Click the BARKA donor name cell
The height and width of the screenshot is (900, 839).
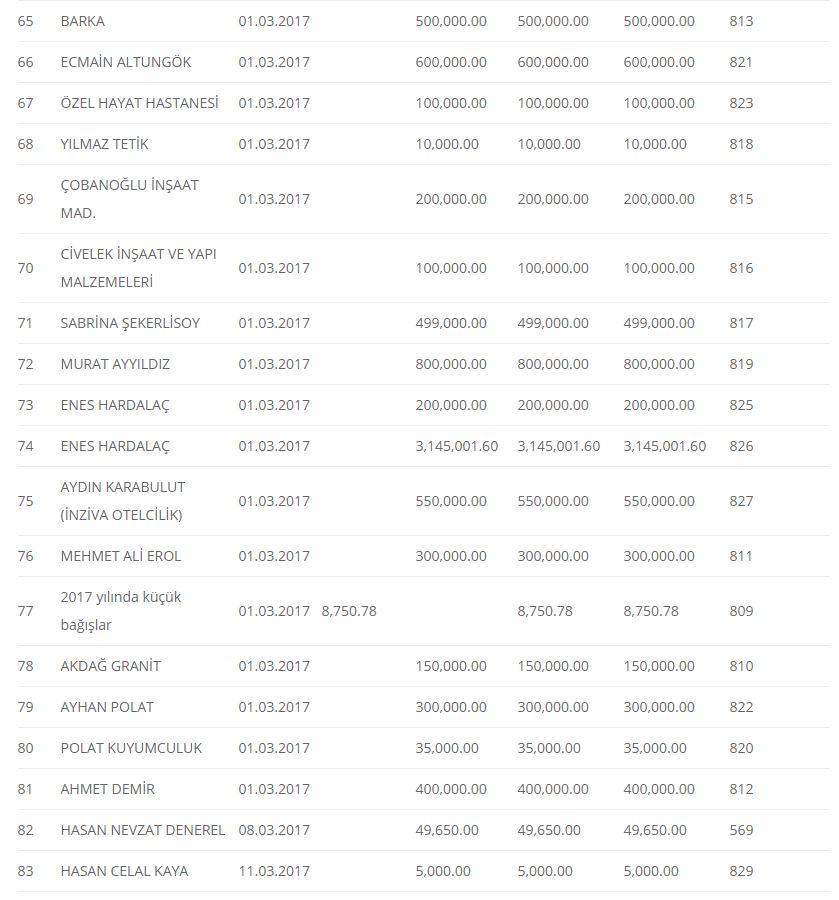click(82, 21)
